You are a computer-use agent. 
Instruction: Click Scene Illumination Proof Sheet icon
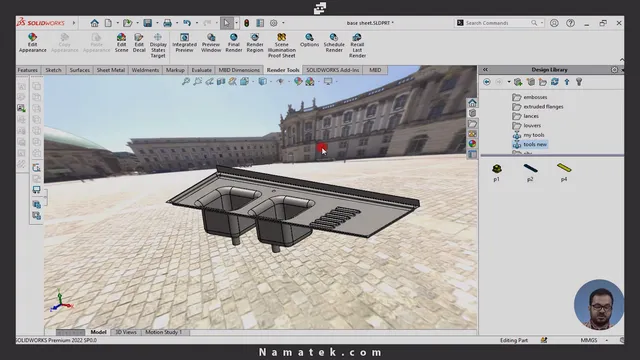tap(282, 45)
